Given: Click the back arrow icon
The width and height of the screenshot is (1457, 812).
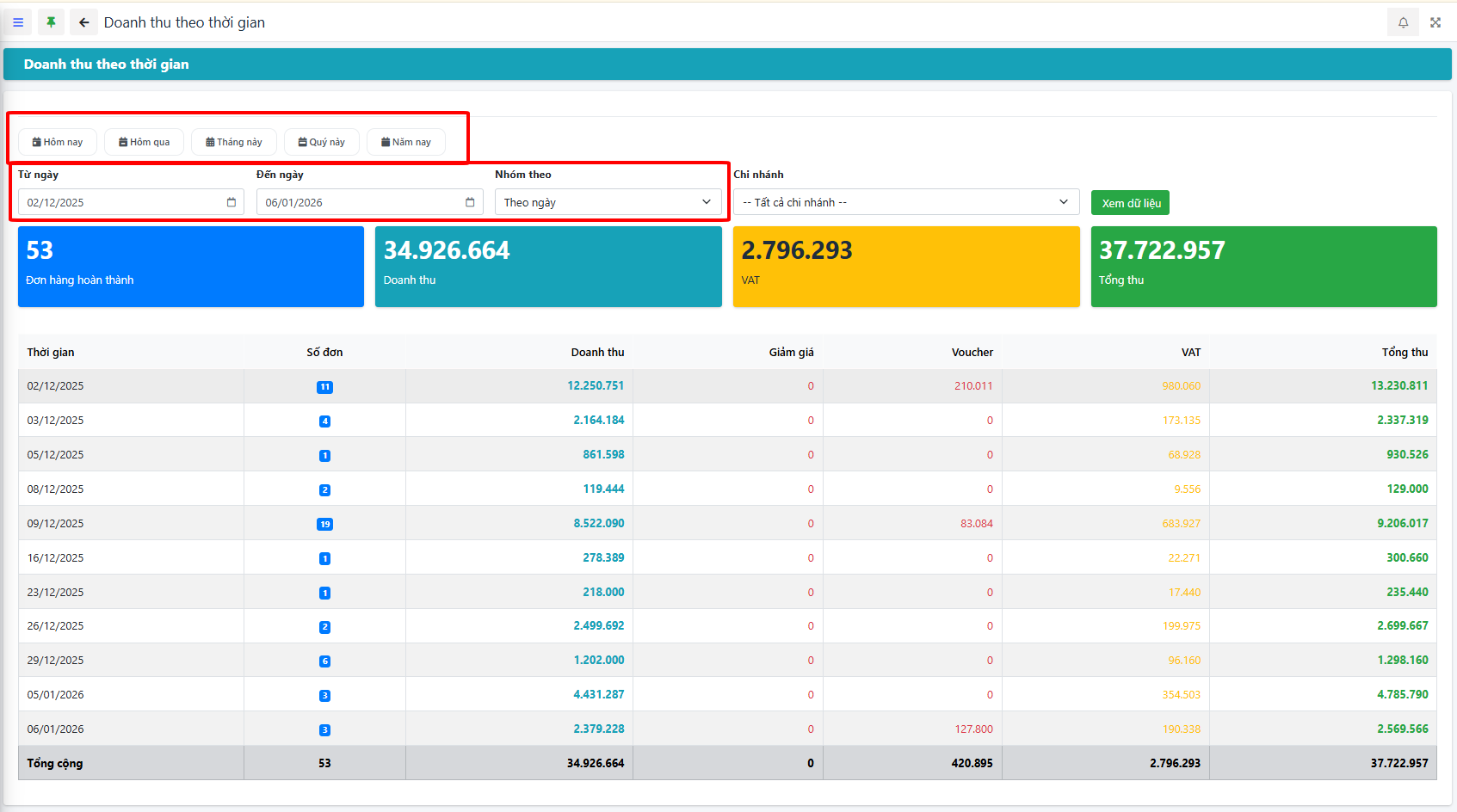Looking at the screenshot, I should click(x=83, y=22).
